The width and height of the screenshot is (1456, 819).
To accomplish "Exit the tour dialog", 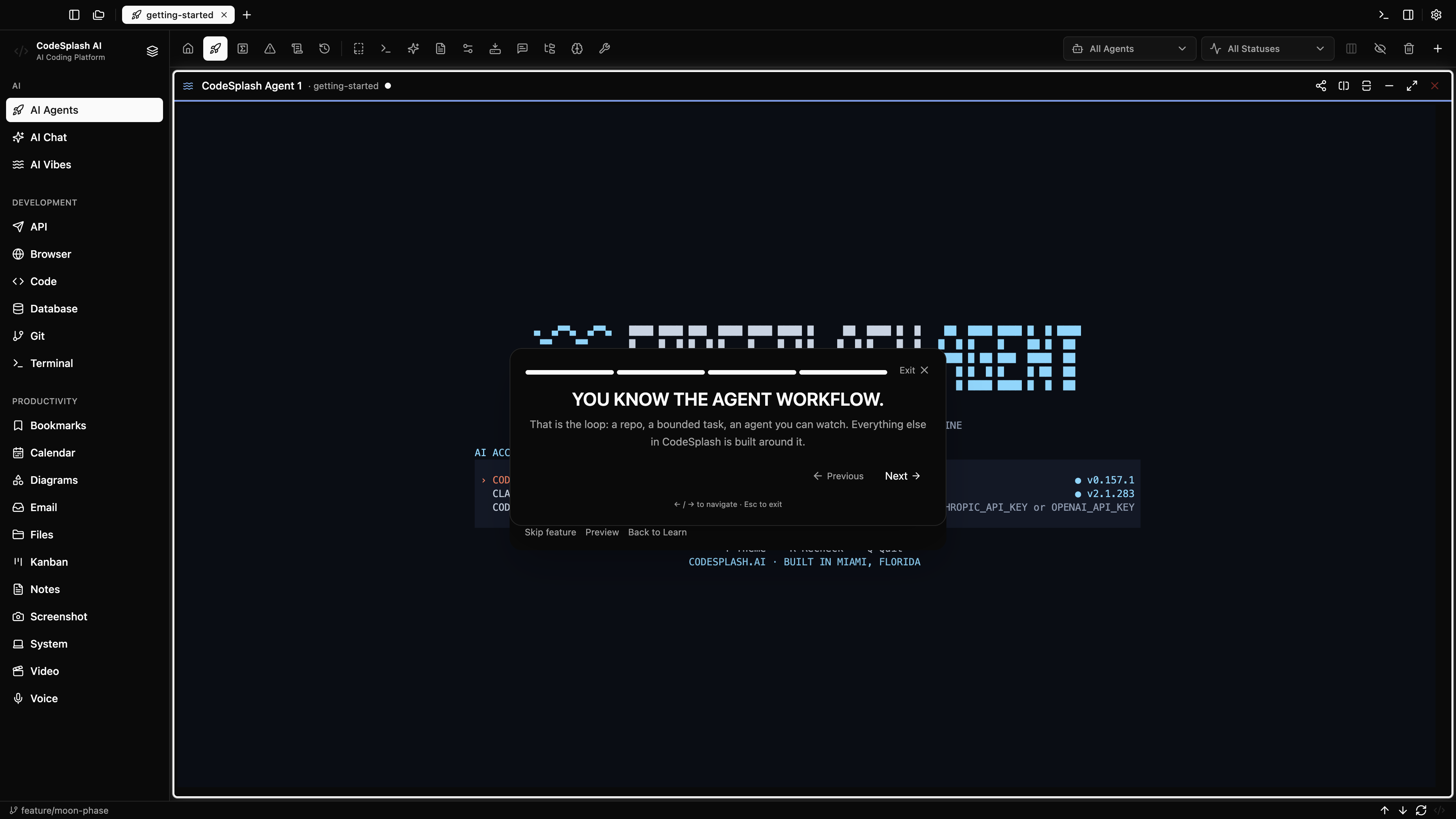I will pyautogui.click(x=914, y=370).
